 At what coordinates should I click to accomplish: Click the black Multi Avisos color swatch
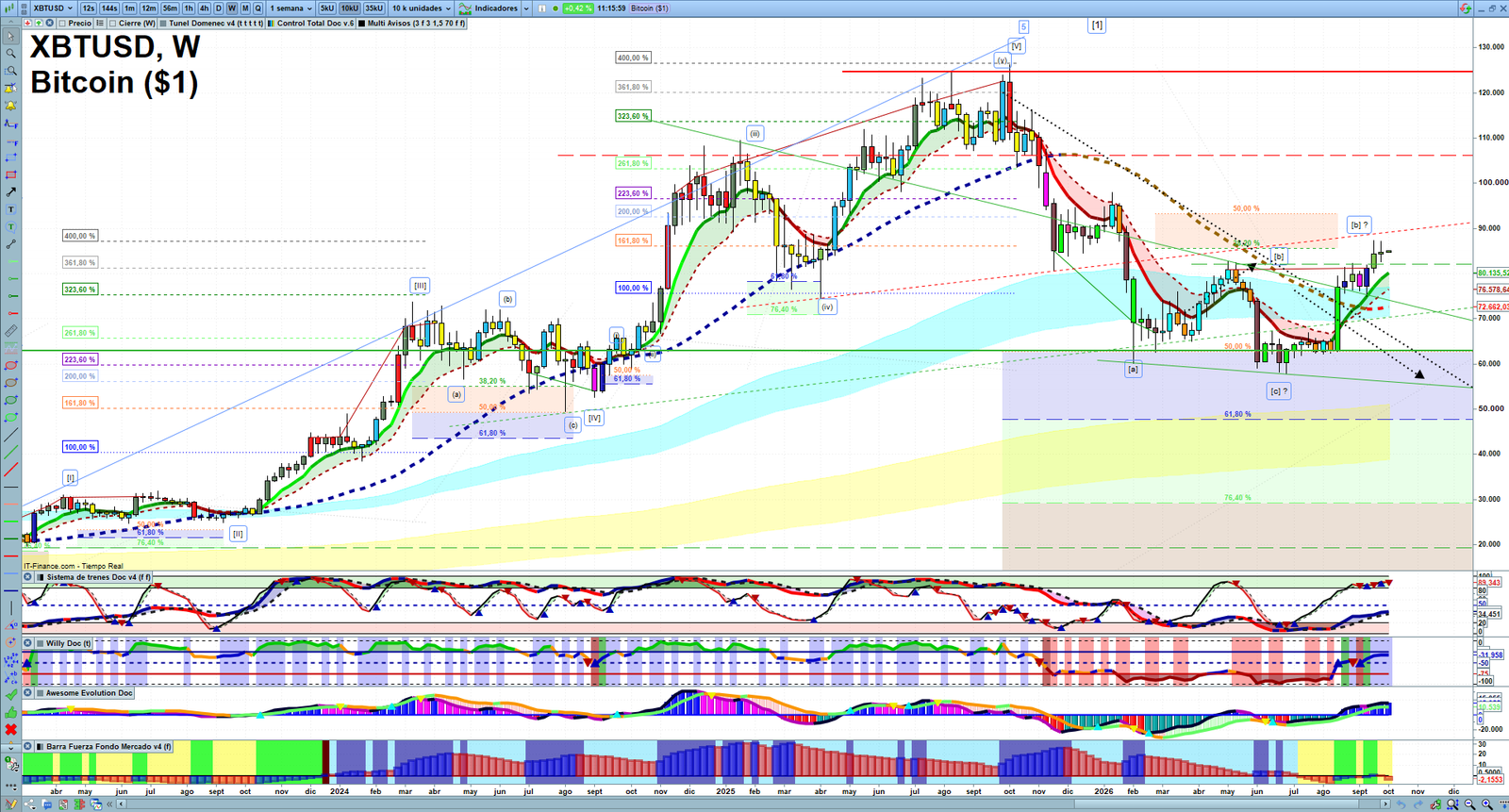[362, 24]
